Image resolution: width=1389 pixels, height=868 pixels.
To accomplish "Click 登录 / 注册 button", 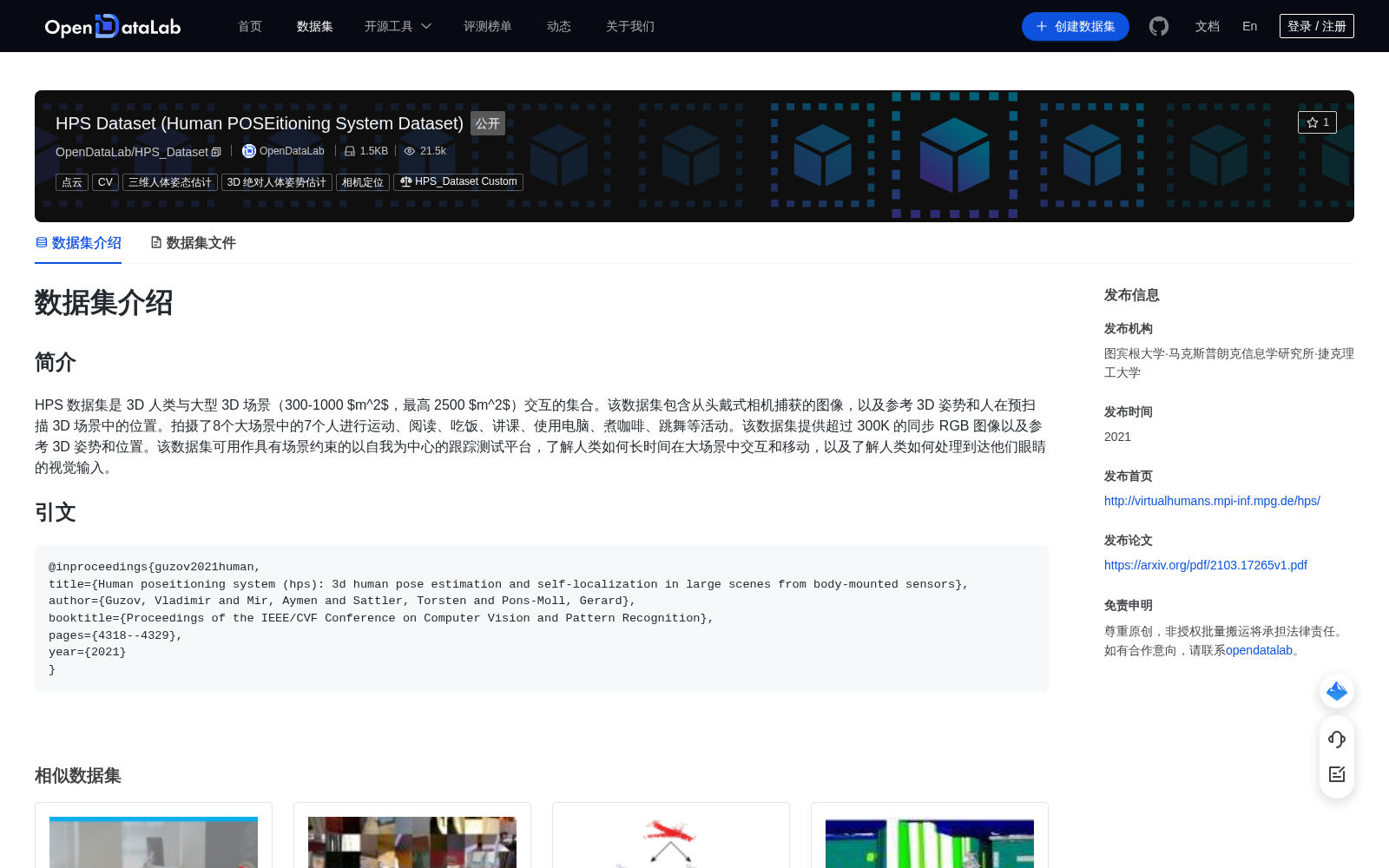I will 1317,26.
